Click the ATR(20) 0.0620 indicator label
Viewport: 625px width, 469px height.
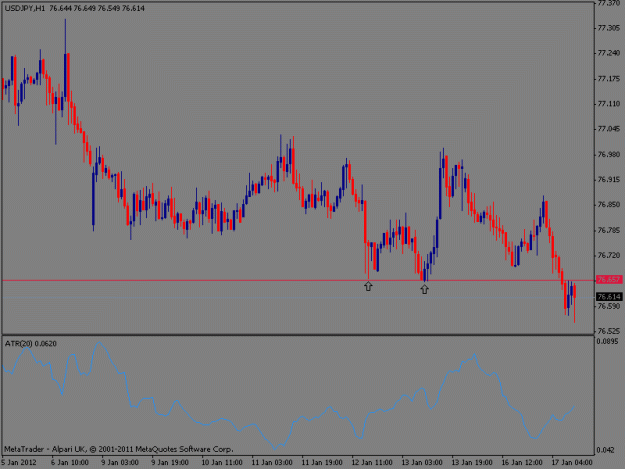click(x=31, y=343)
